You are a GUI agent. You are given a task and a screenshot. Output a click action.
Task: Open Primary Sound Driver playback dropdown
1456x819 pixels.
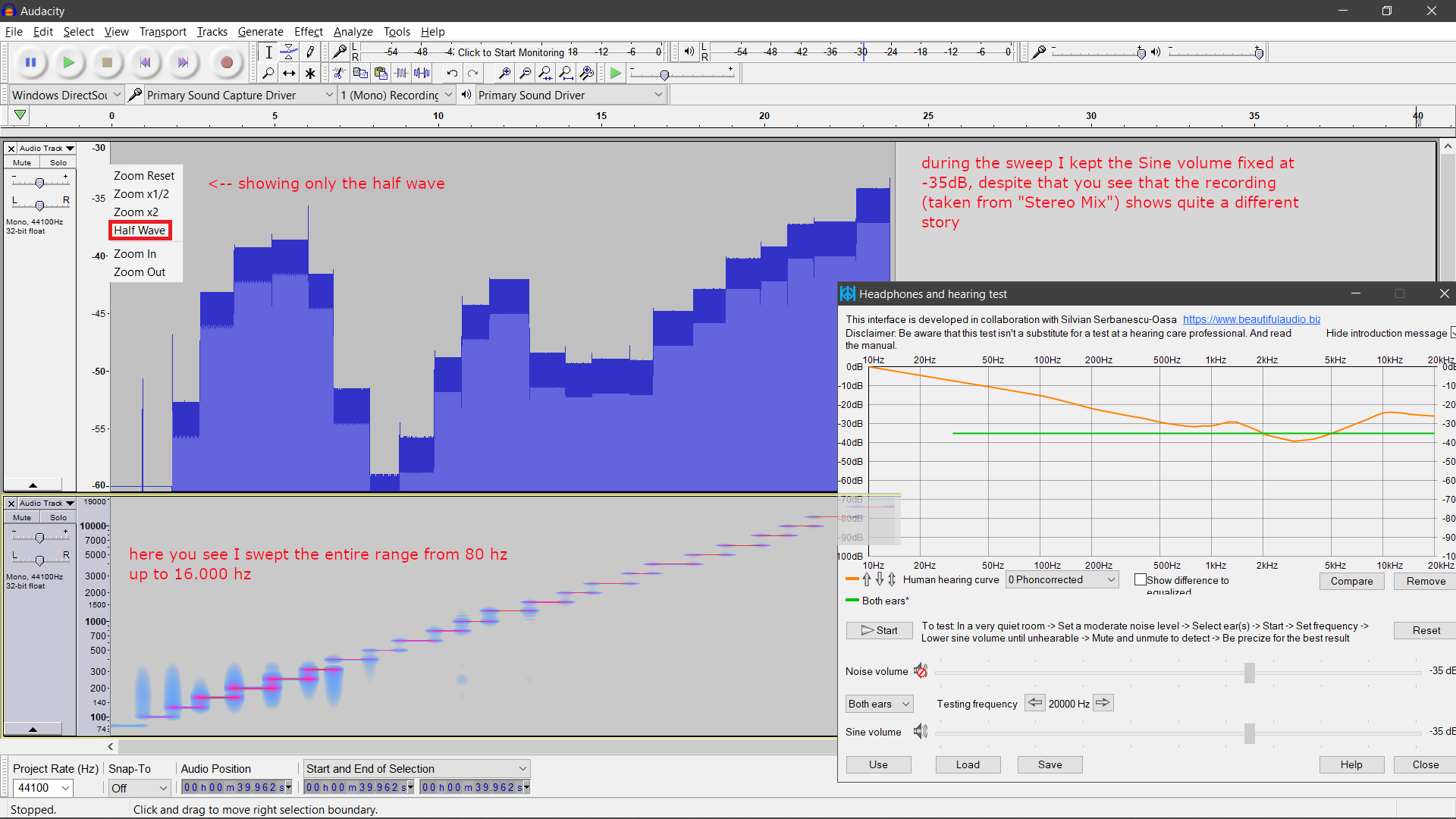coord(571,95)
